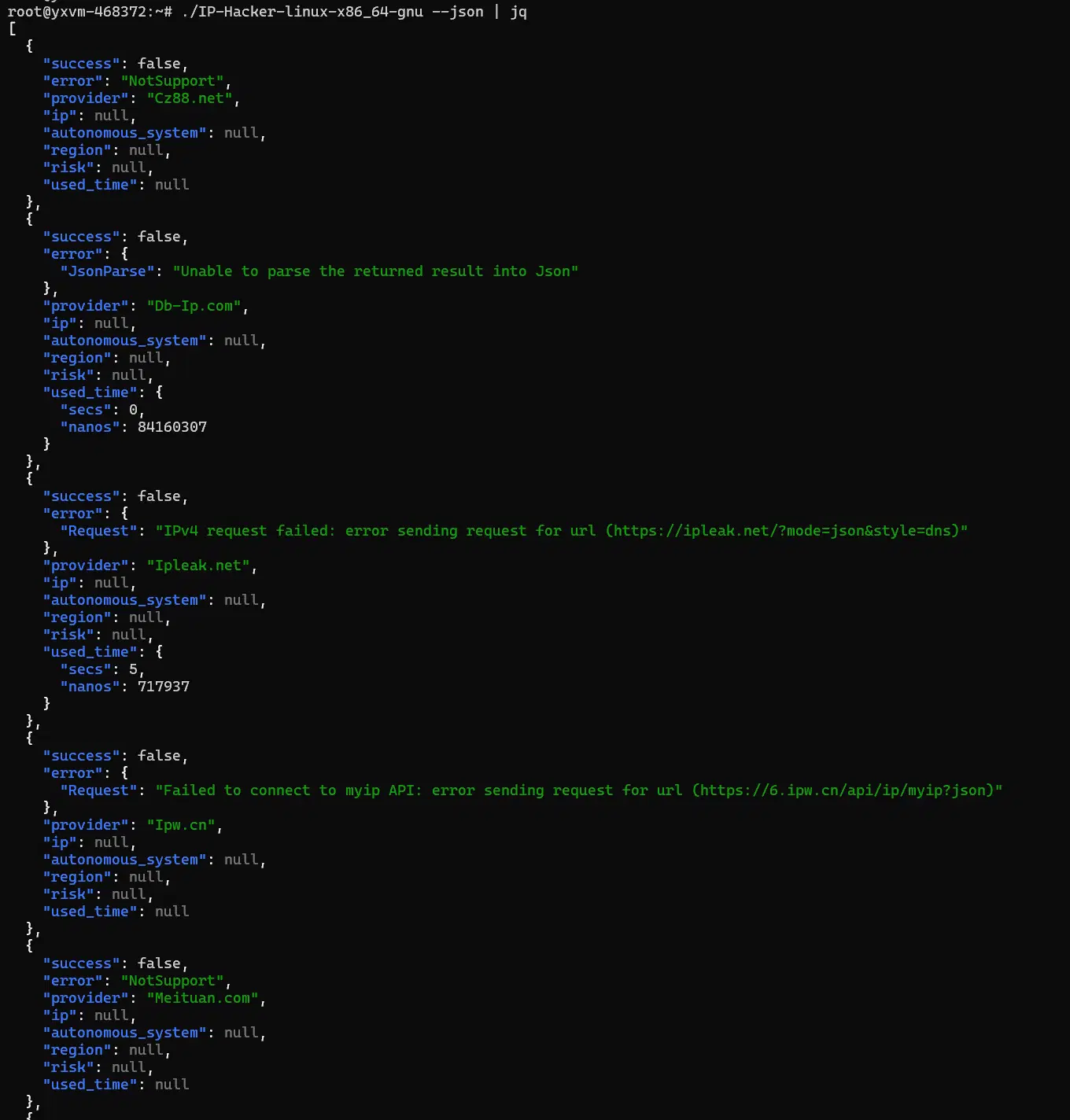Click the nanos value 717937
This screenshot has height=1120, width=1070.
164,687
